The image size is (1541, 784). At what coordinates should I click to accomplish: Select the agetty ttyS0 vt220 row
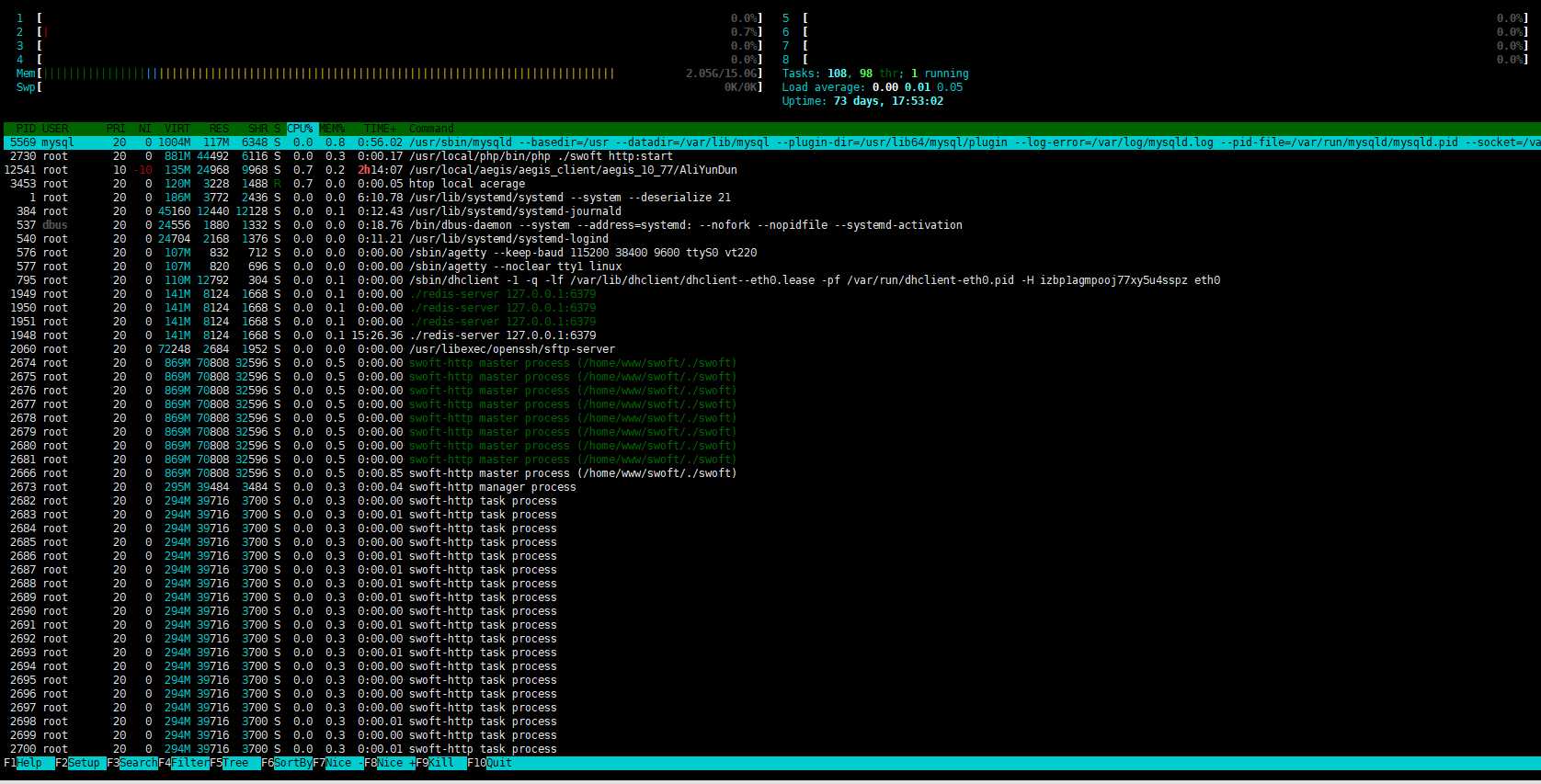coord(770,253)
